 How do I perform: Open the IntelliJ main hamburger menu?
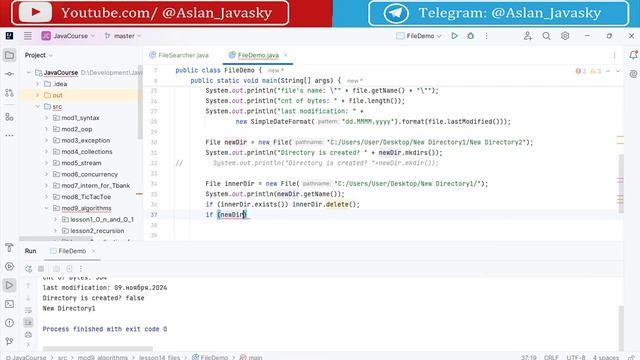click(28, 36)
